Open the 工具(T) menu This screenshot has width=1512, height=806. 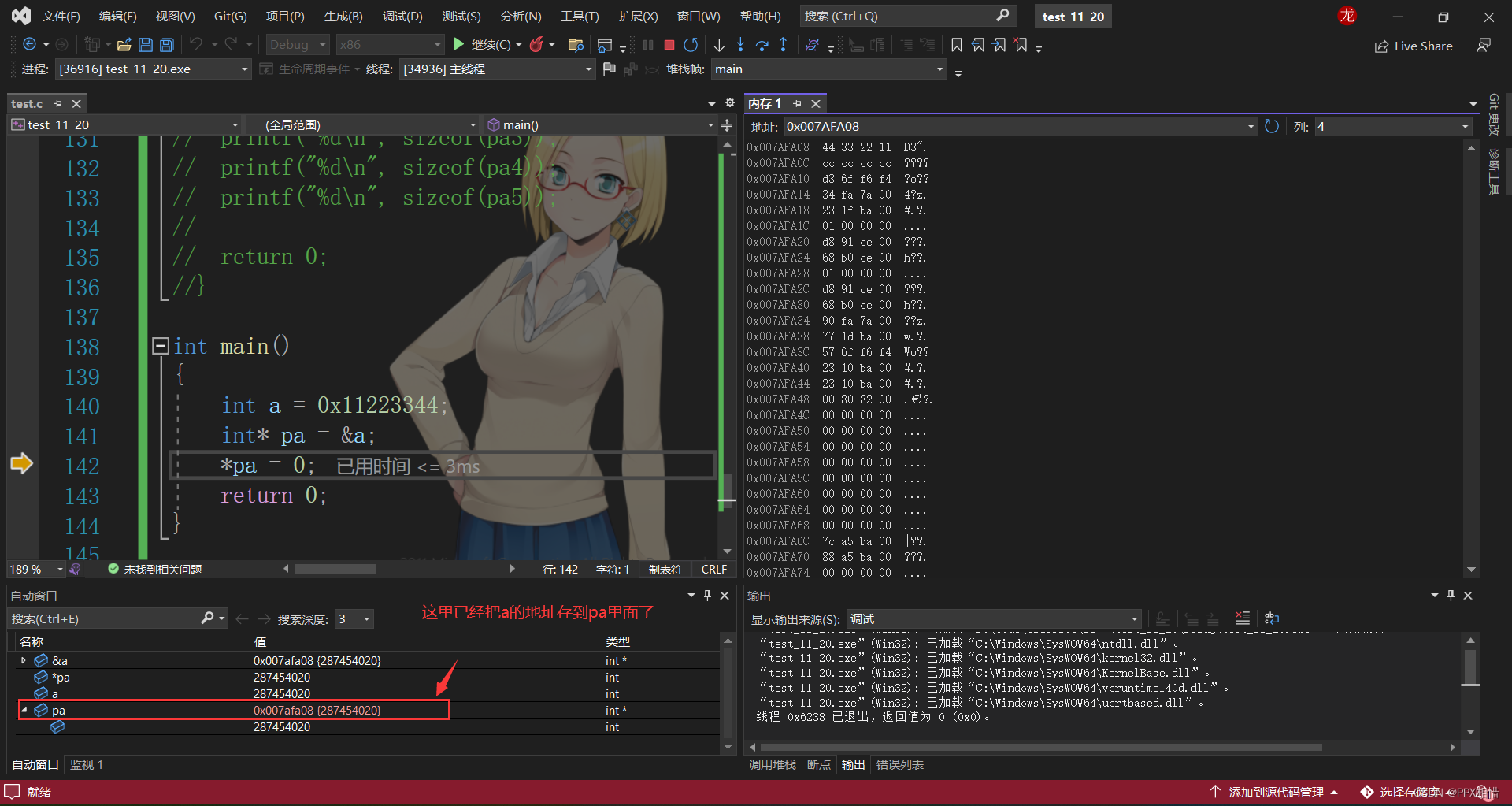click(580, 16)
